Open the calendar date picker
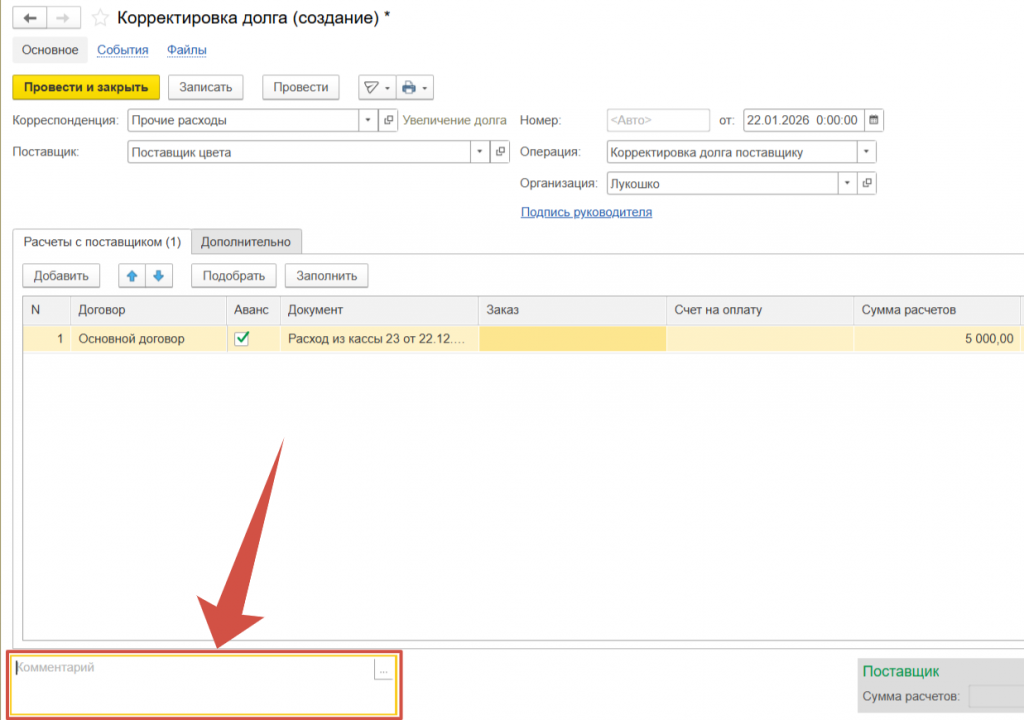The width and height of the screenshot is (1024, 720). tap(873, 120)
